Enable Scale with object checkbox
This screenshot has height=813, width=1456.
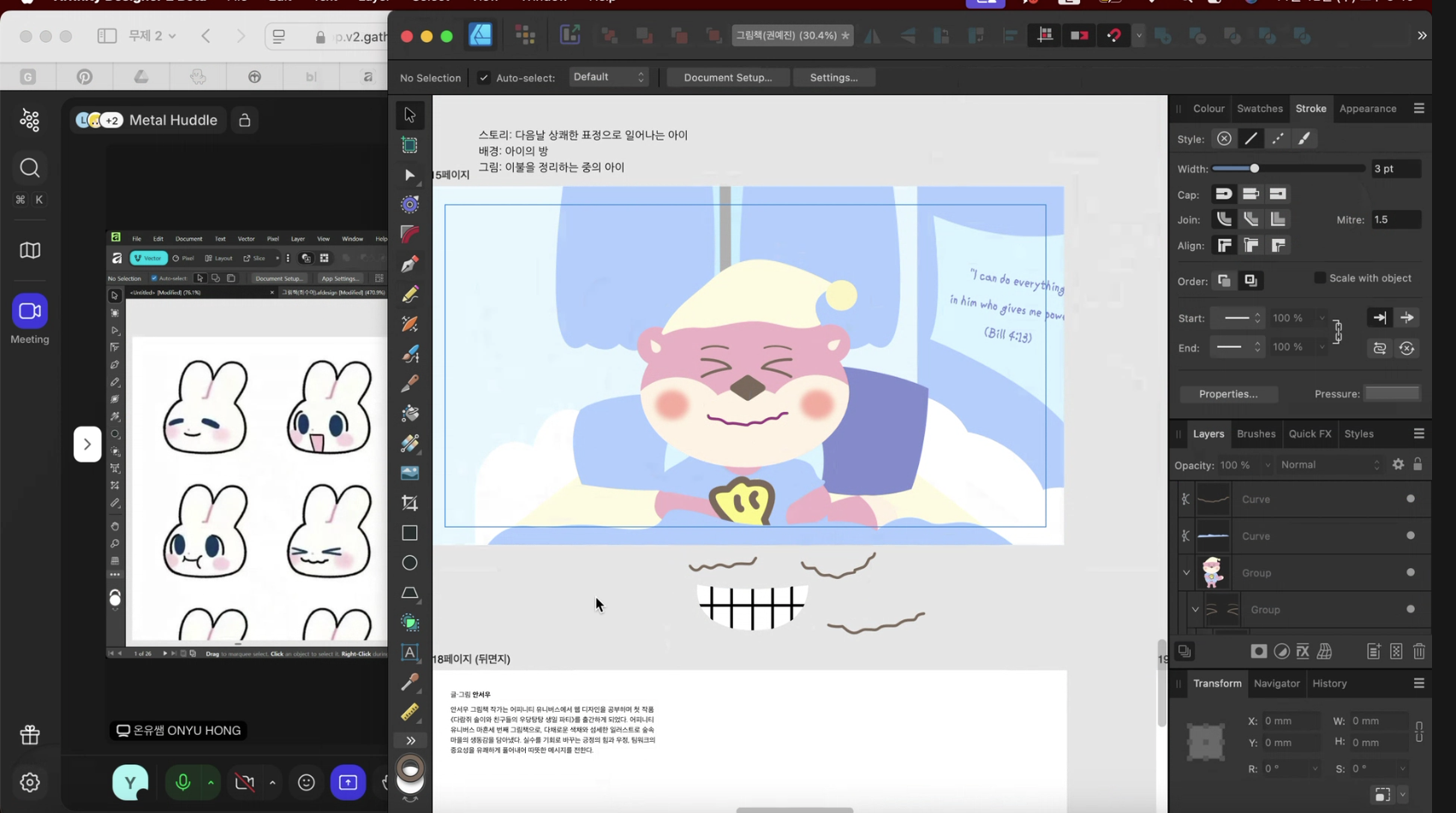coord(1320,278)
